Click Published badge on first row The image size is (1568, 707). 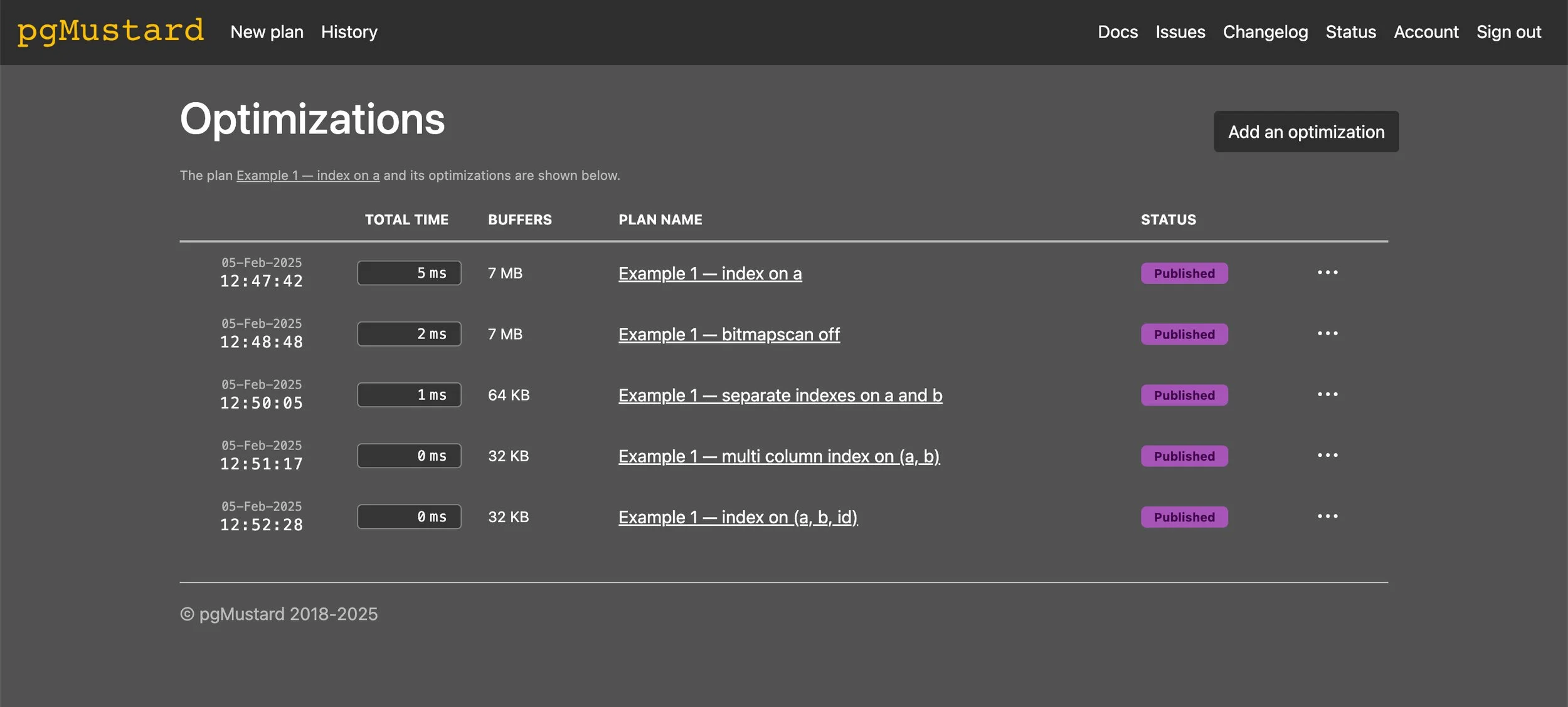pyautogui.click(x=1184, y=273)
